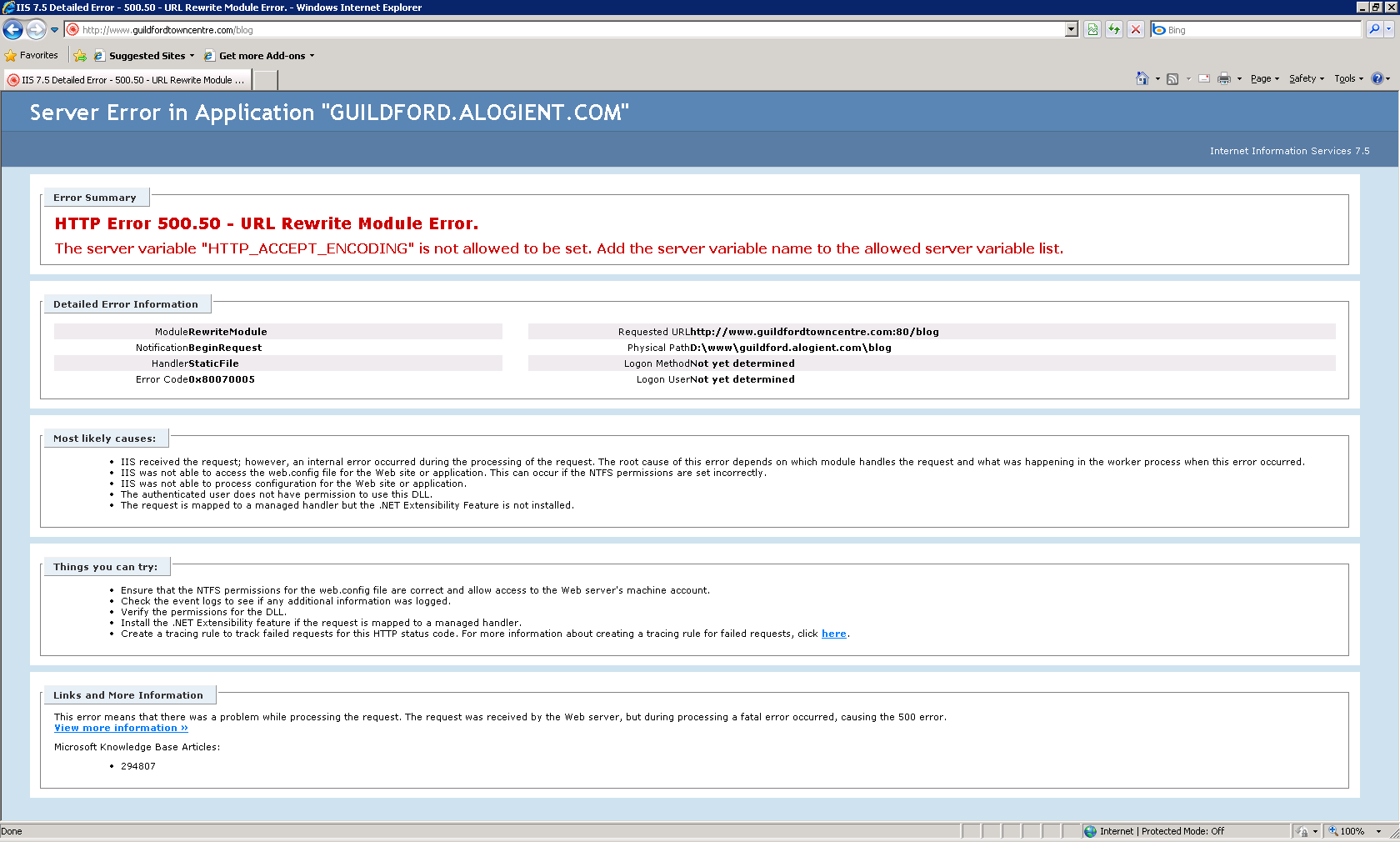Click Error Code 0x80070005 text

[195, 379]
